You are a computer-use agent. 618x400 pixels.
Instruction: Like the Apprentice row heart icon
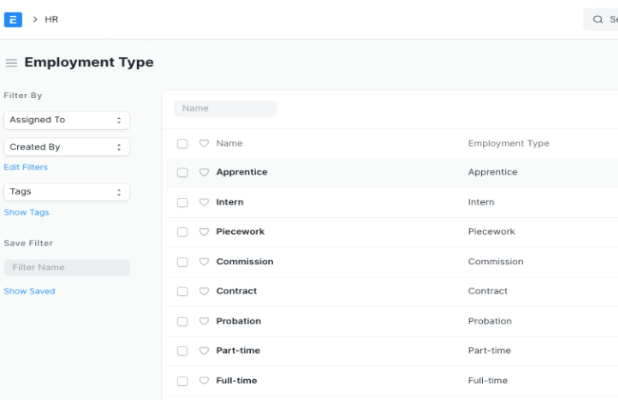click(x=204, y=172)
